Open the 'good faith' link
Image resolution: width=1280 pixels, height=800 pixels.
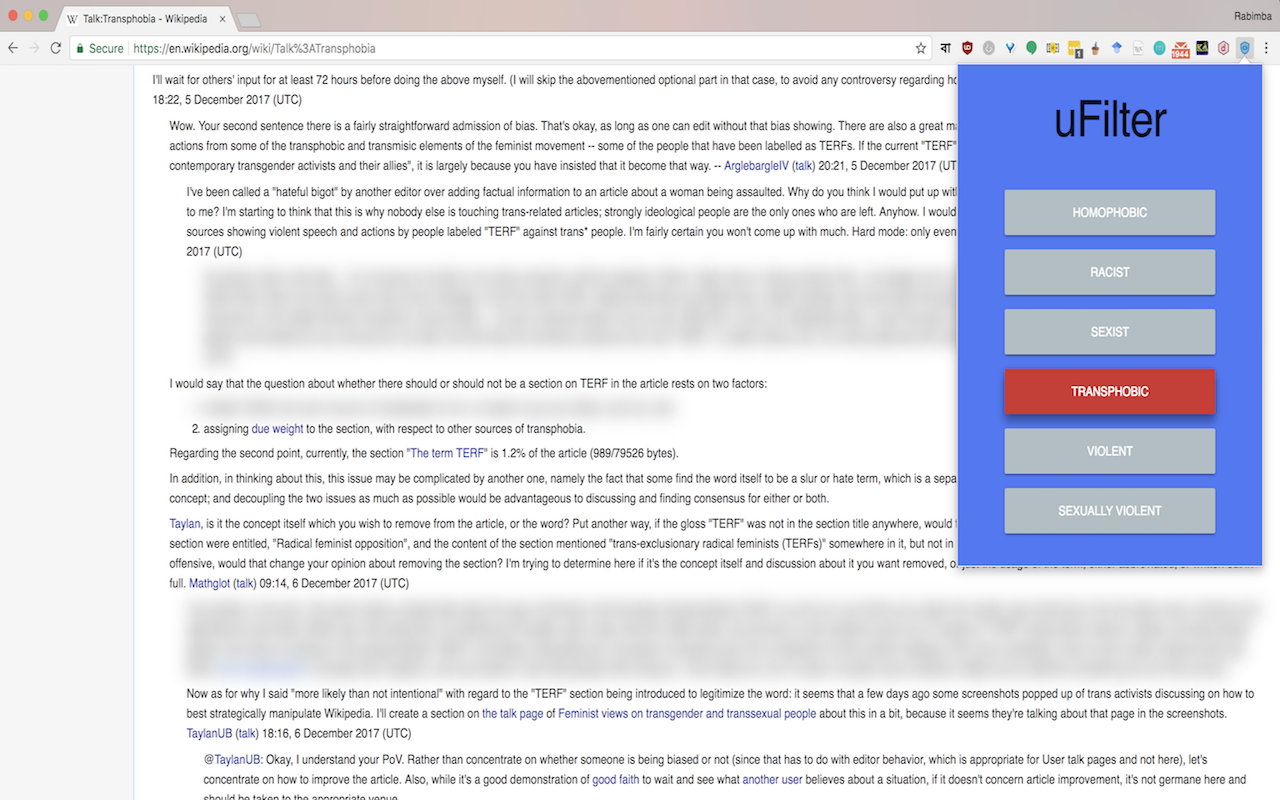pyautogui.click(x=615, y=780)
